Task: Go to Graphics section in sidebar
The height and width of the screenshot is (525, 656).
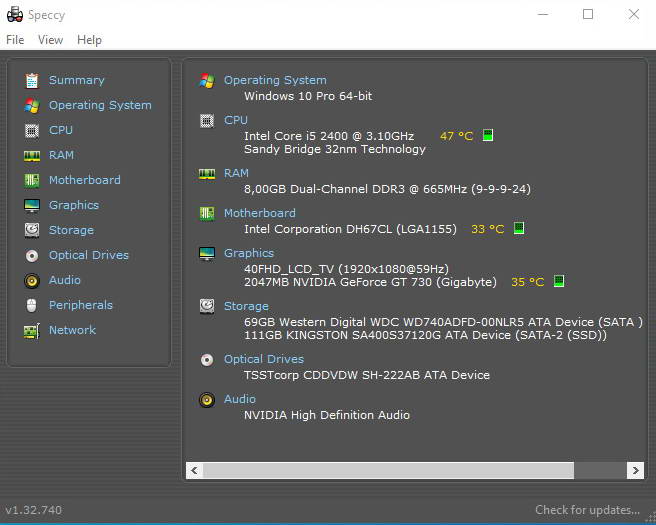Action: tap(74, 205)
